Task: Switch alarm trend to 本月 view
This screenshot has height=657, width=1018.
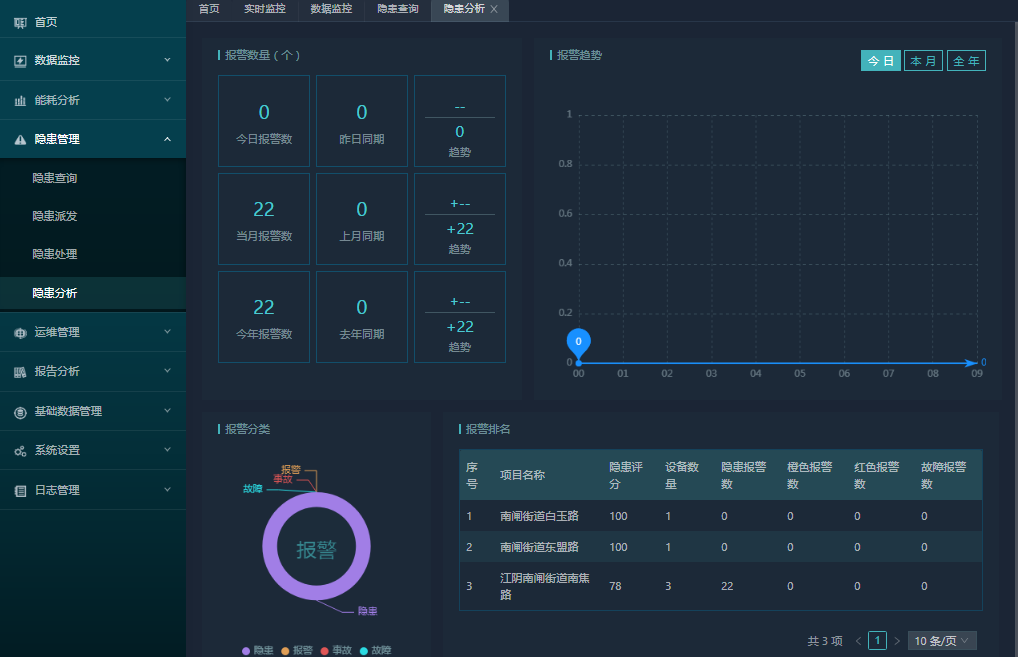Action: [923, 61]
